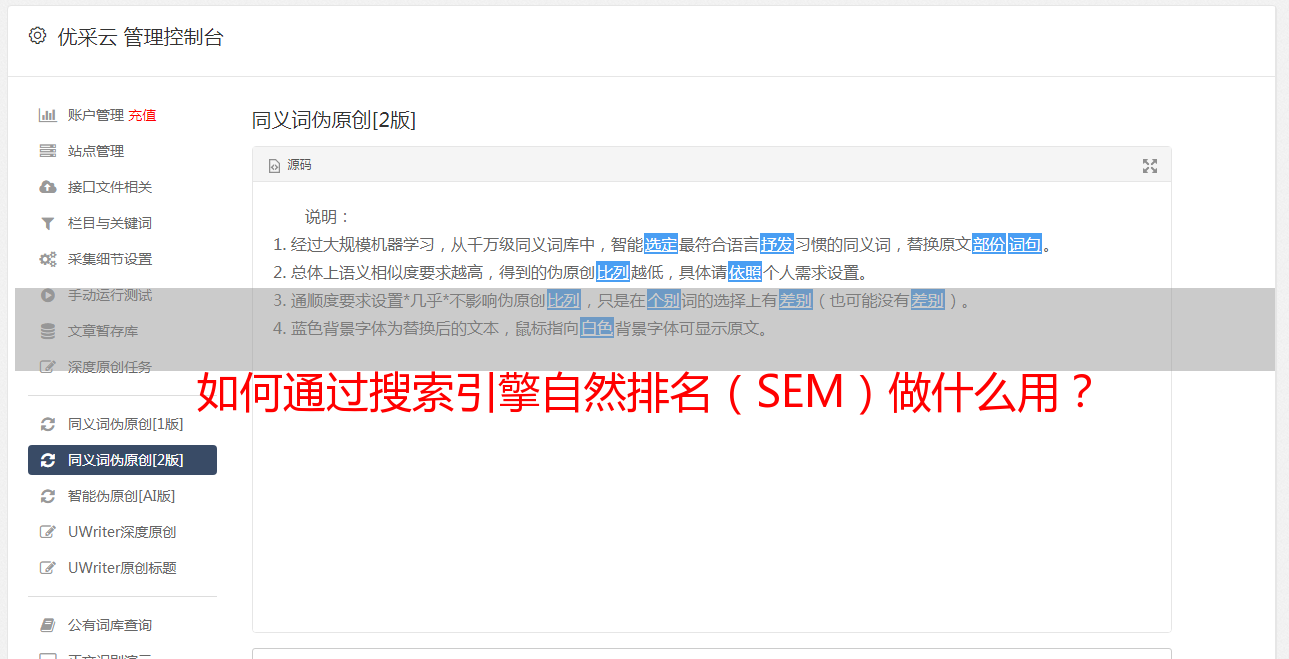Click highlighted word 依照 in second line
Image resolution: width=1289 pixels, height=659 pixels.
(745, 272)
